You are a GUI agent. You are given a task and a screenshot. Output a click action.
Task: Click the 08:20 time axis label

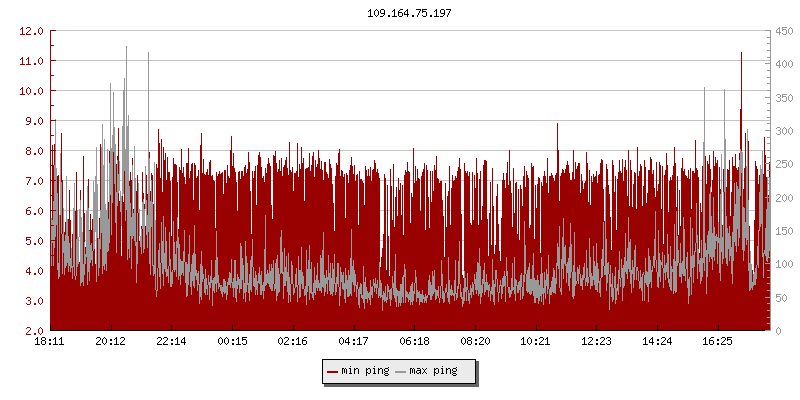475,342
